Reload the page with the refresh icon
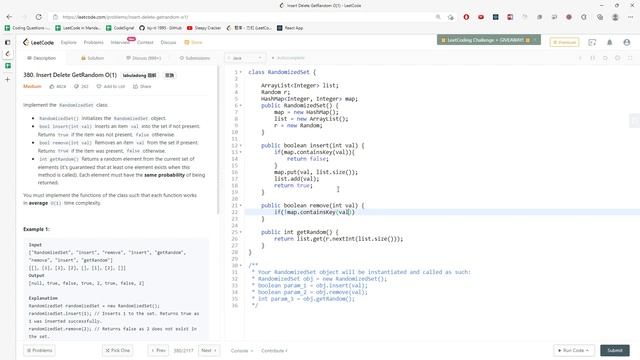 click(38, 17)
